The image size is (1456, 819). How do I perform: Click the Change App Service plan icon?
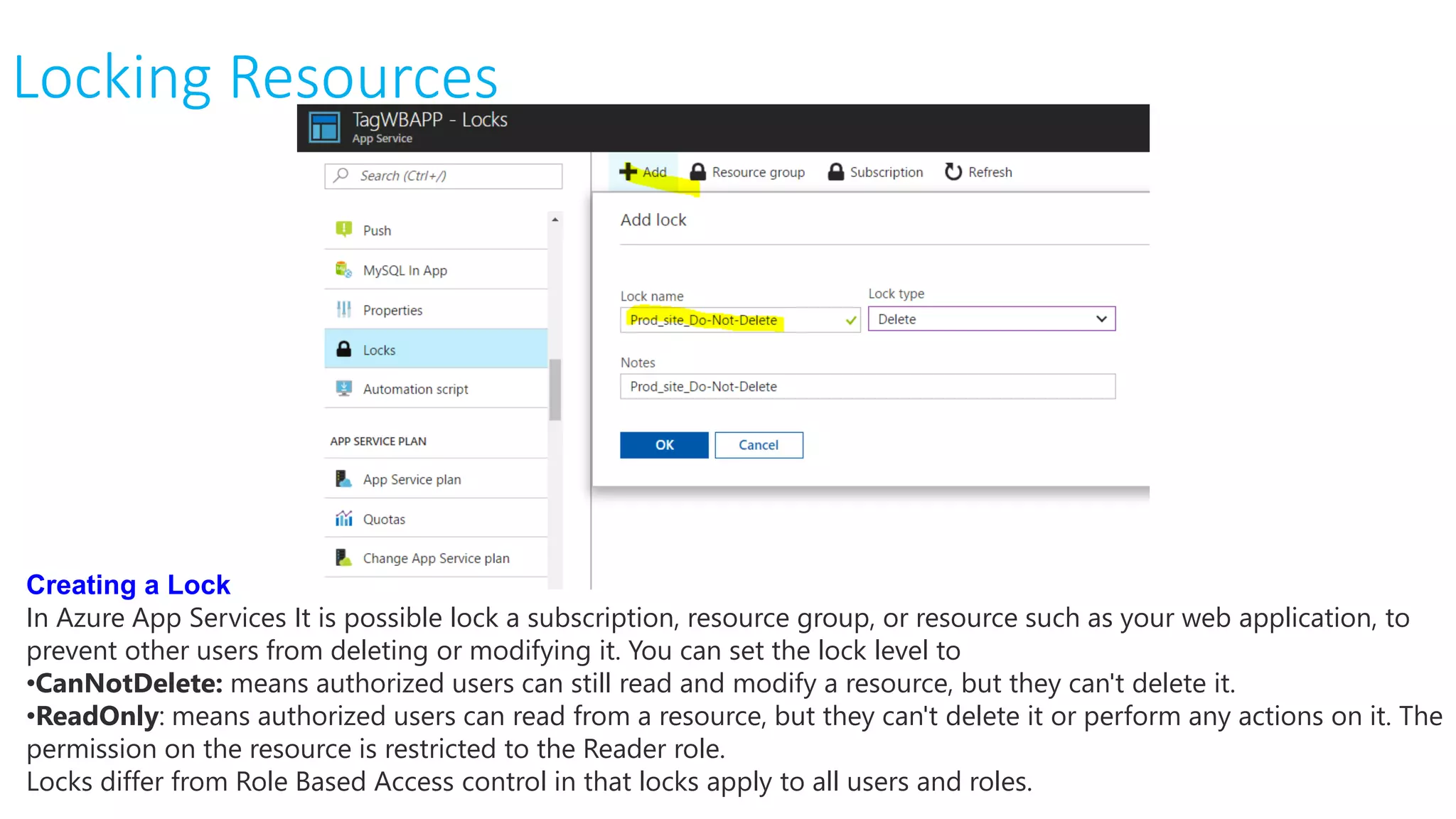pos(343,557)
